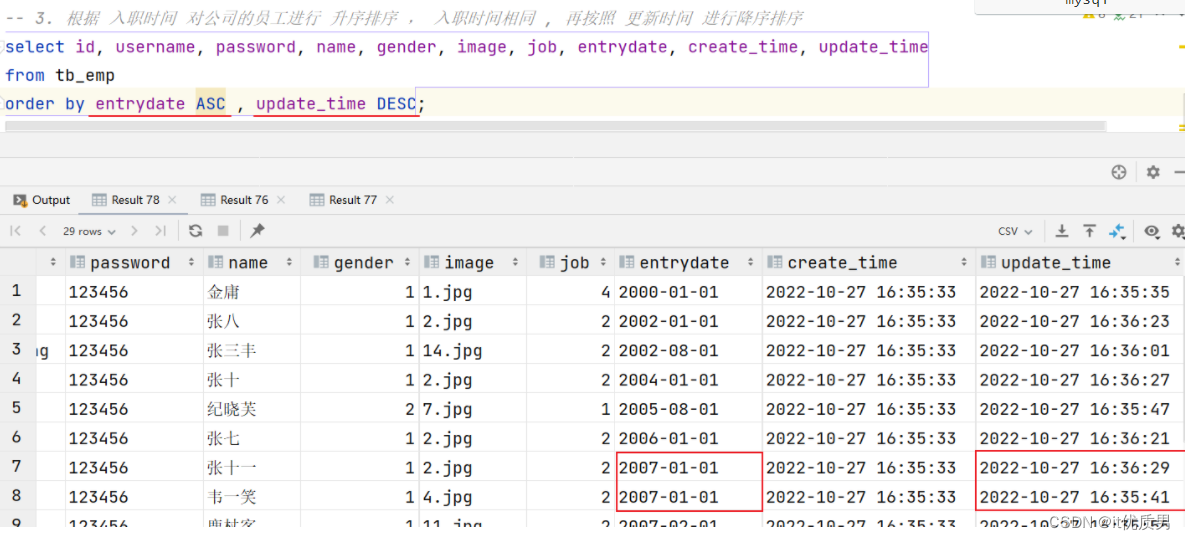Click tb_emp in the SQL editor
Image resolution: width=1185 pixels, height=540 pixels.
pyautogui.click(x=85, y=76)
